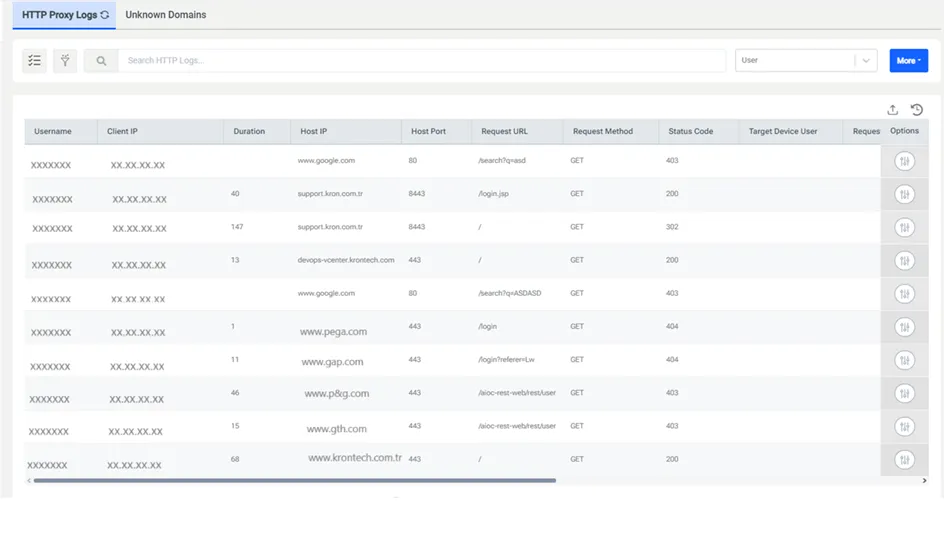This screenshot has height=543, width=944.
Task: Select www.gth.com host cell
Action: coord(337,429)
